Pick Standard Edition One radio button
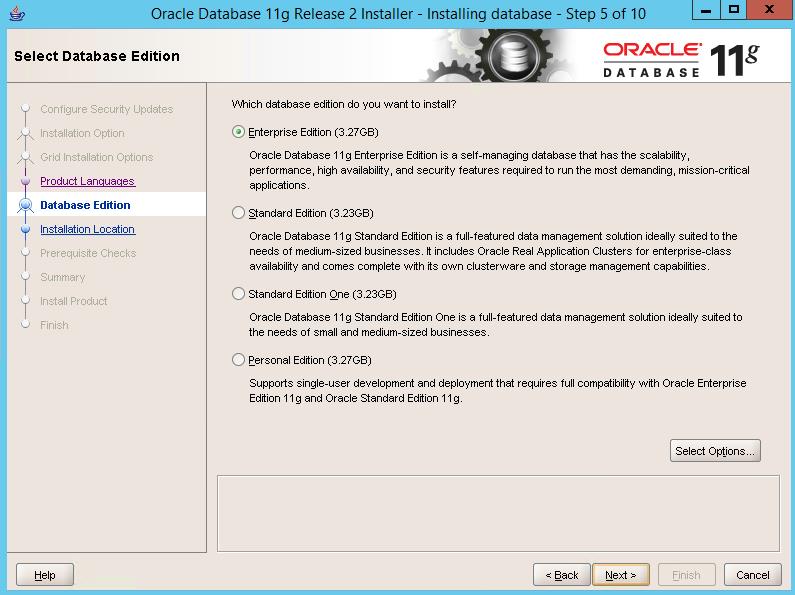The image size is (795, 595). tap(238, 294)
